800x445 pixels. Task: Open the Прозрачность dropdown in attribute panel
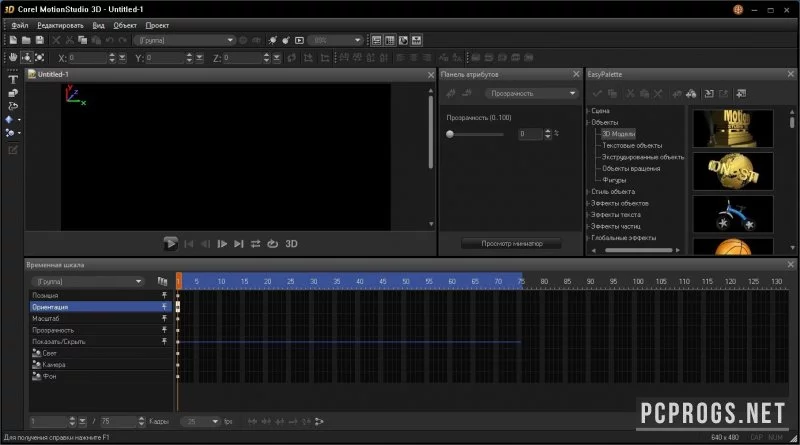532,93
